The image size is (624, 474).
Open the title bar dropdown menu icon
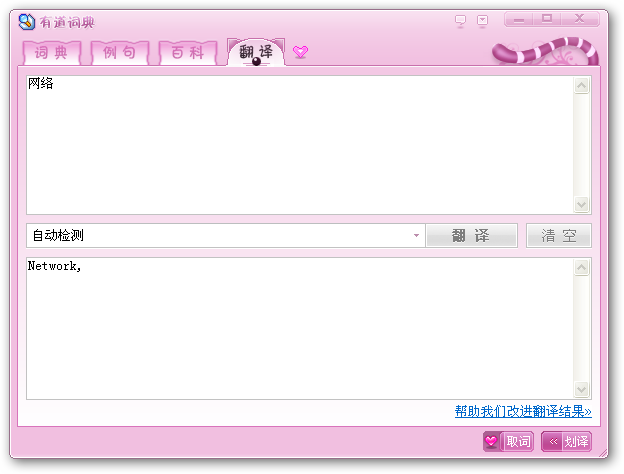[x=482, y=20]
